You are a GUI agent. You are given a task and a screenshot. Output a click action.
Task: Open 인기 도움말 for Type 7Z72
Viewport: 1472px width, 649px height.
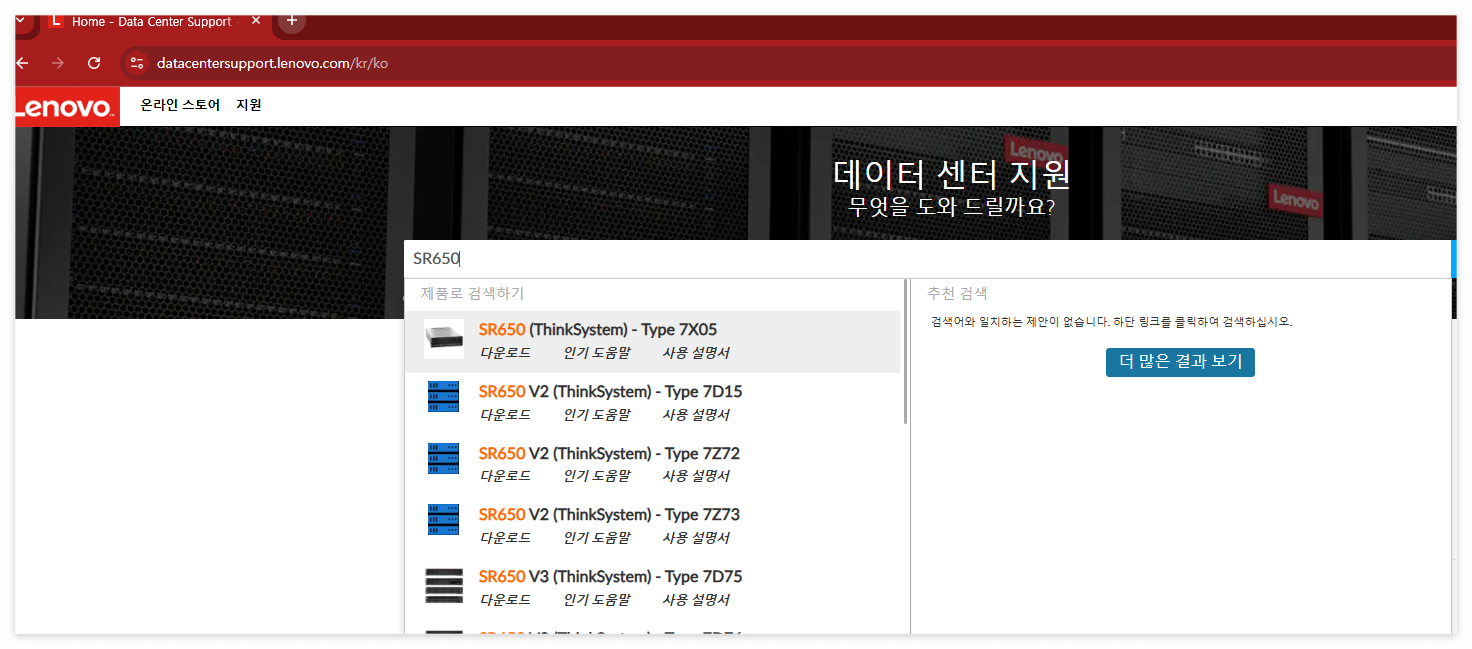[x=596, y=476]
